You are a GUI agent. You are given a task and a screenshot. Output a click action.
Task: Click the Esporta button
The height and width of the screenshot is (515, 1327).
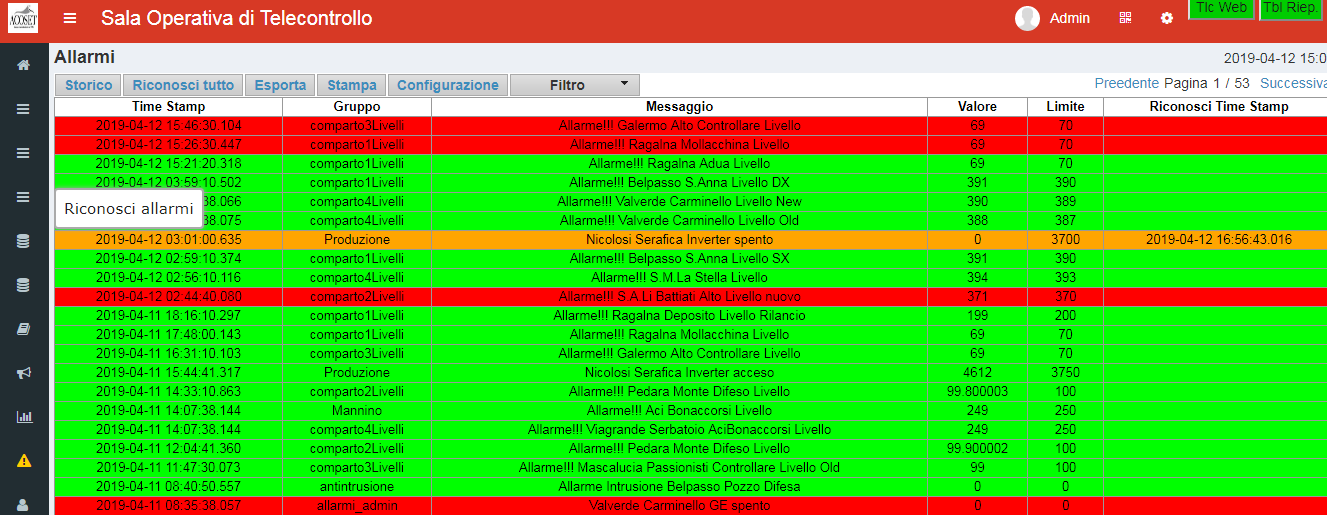(x=280, y=85)
